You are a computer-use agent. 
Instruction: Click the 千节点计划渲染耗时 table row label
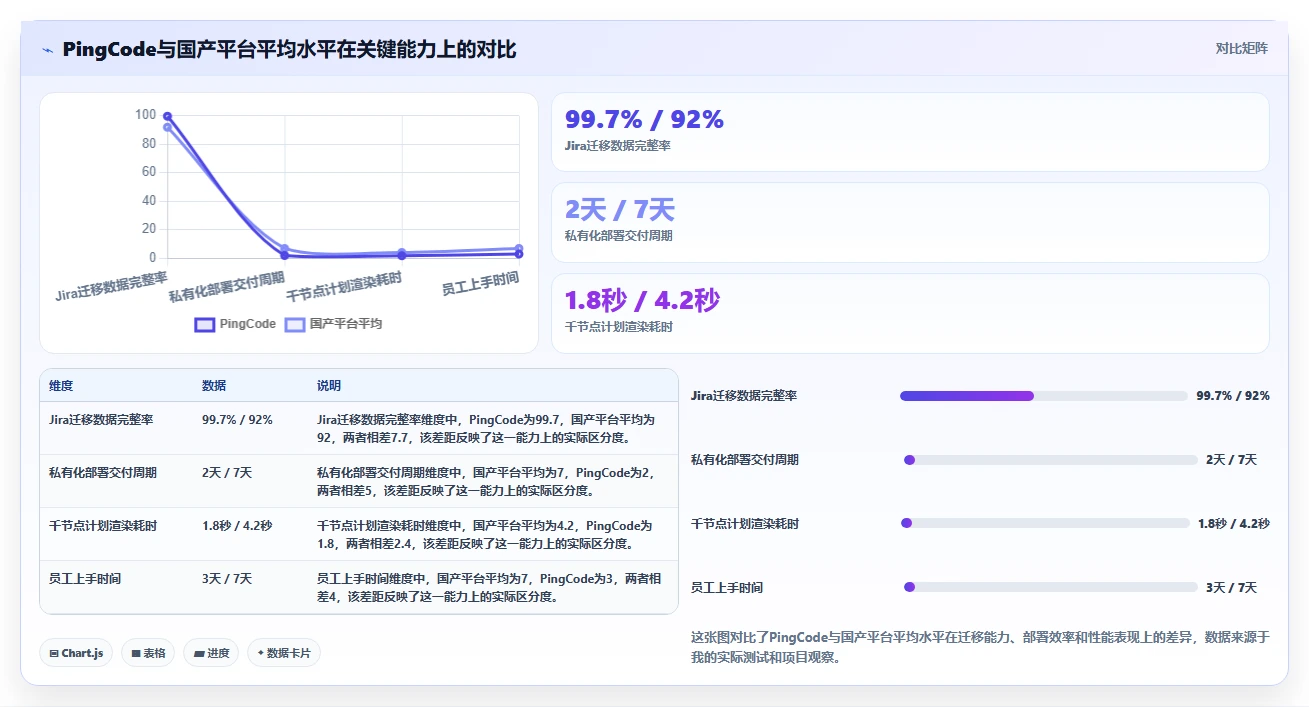point(103,526)
